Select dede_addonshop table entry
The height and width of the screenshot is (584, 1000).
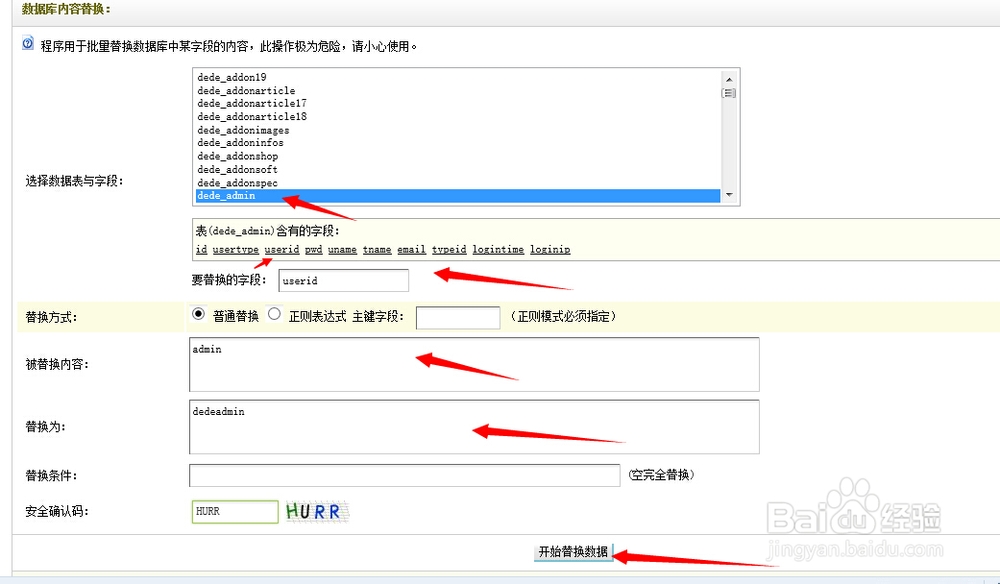click(457, 156)
